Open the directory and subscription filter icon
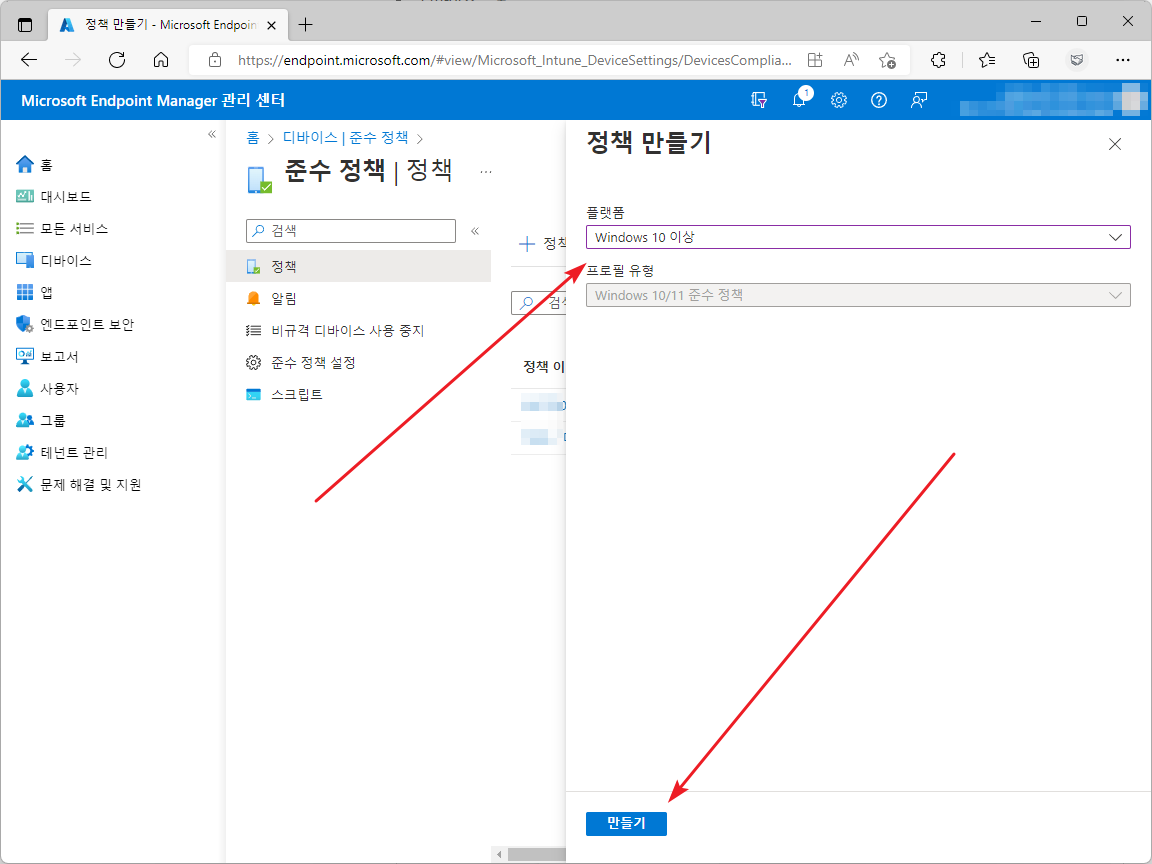The width and height of the screenshot is (1152, 864). (759, 100)
